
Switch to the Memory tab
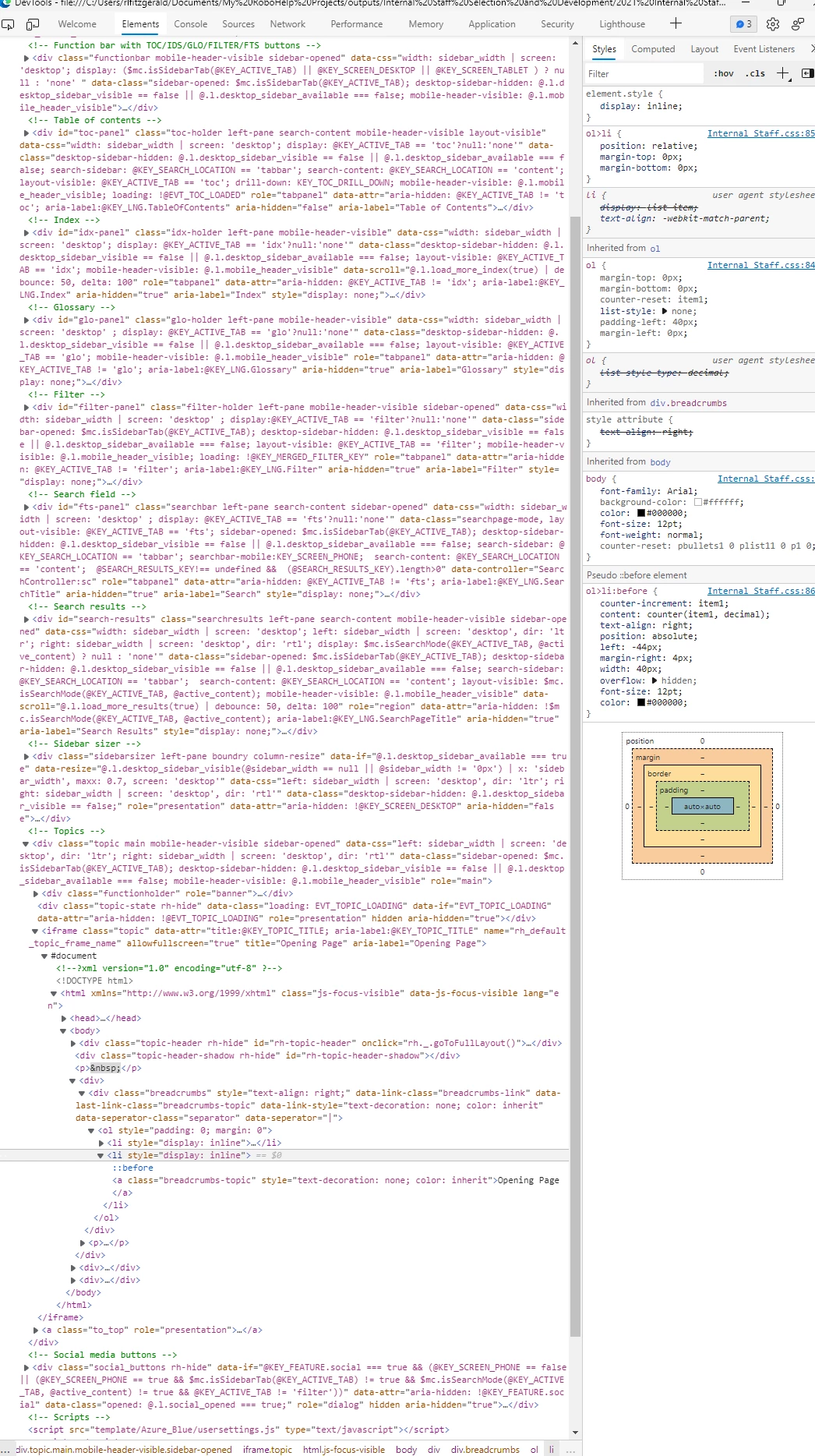426,24
